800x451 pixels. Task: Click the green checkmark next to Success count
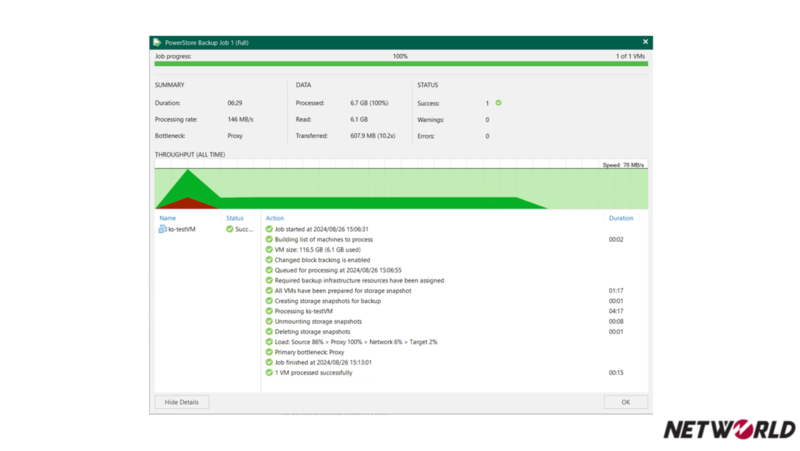(x=498, y=103)
